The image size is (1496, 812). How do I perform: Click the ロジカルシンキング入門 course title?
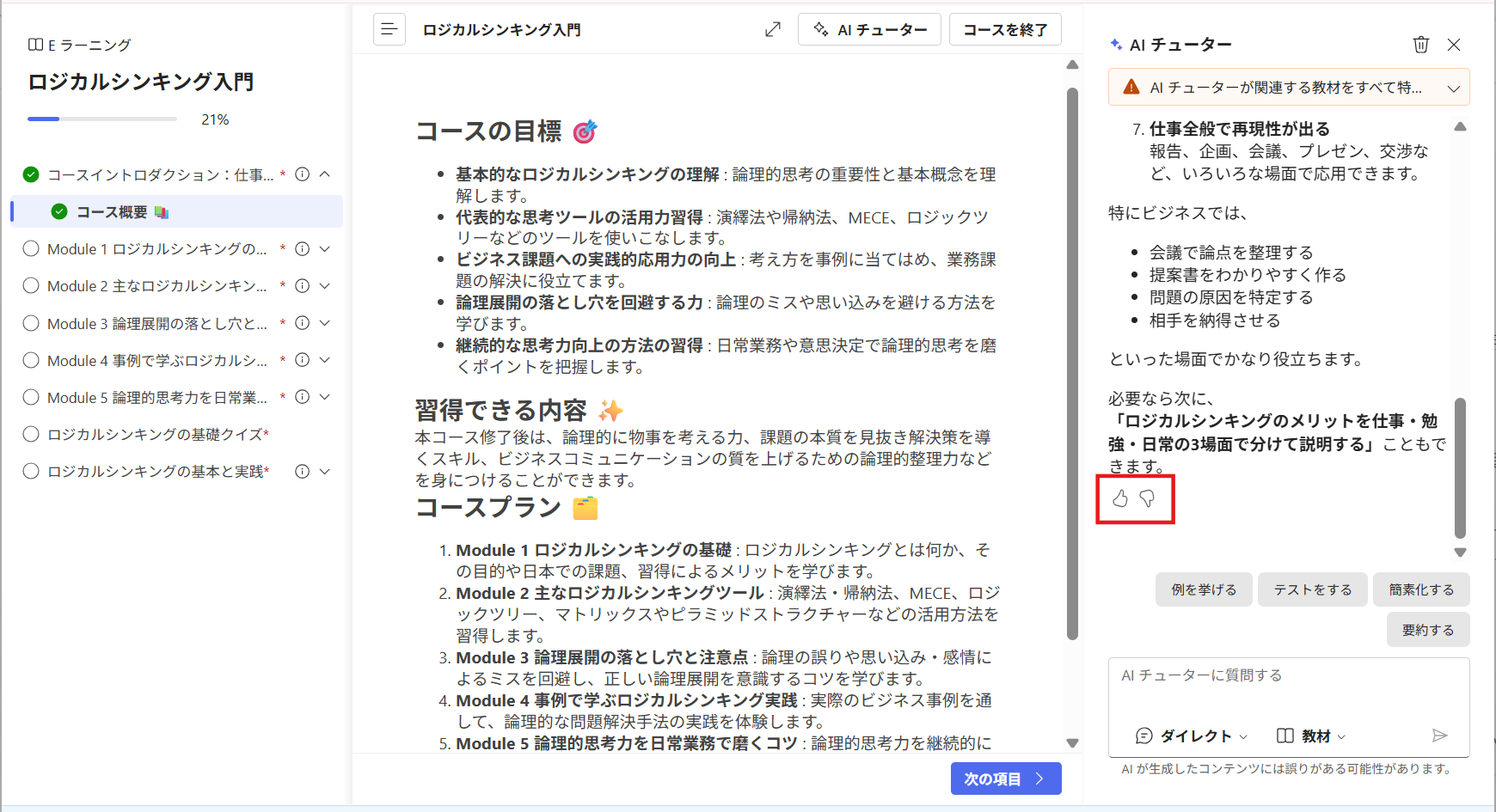141,82
